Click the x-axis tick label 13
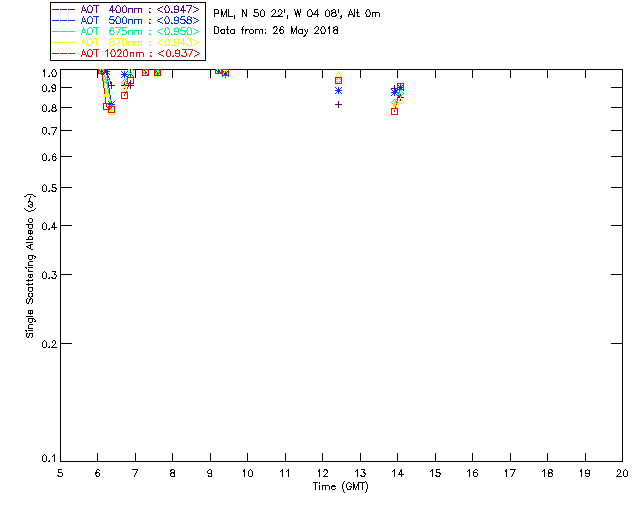Screen dimensions: 640x512 [360, 473]
